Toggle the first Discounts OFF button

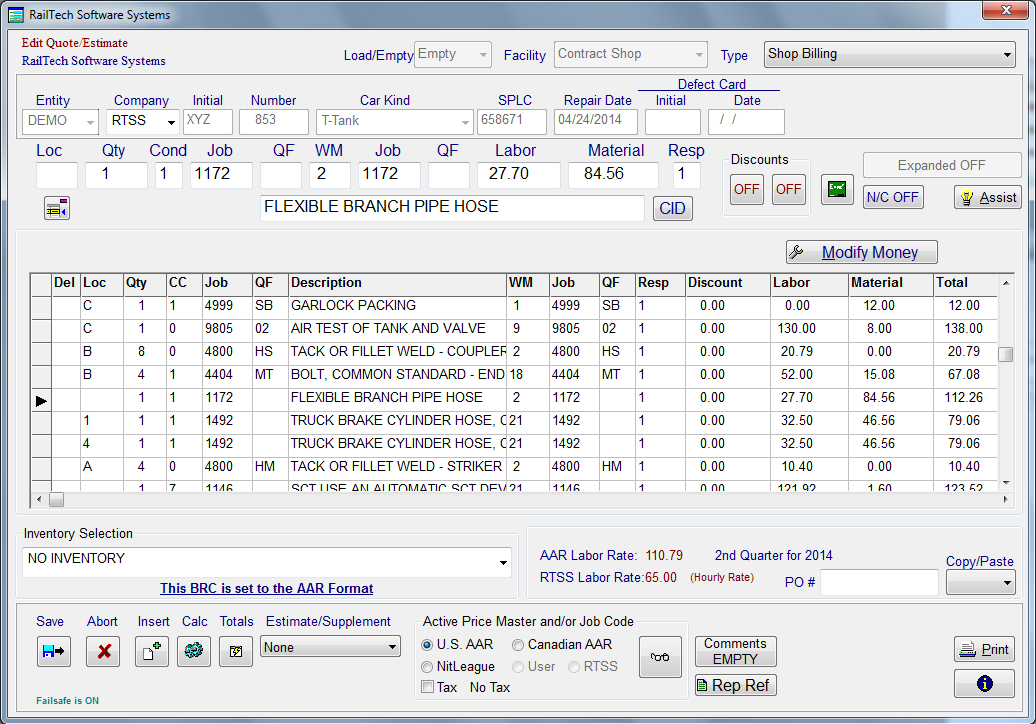click(x=747, y=189)
